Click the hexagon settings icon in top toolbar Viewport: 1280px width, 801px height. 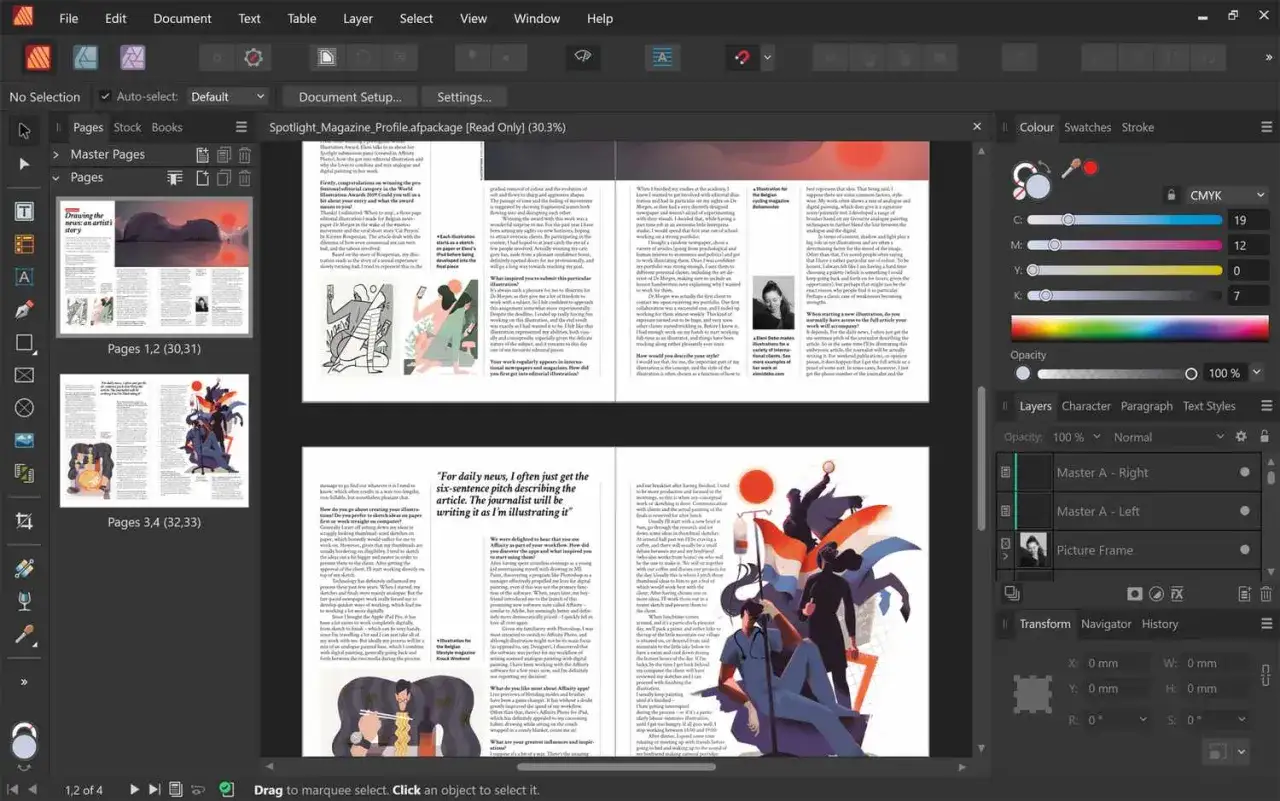tap(253, 57)
